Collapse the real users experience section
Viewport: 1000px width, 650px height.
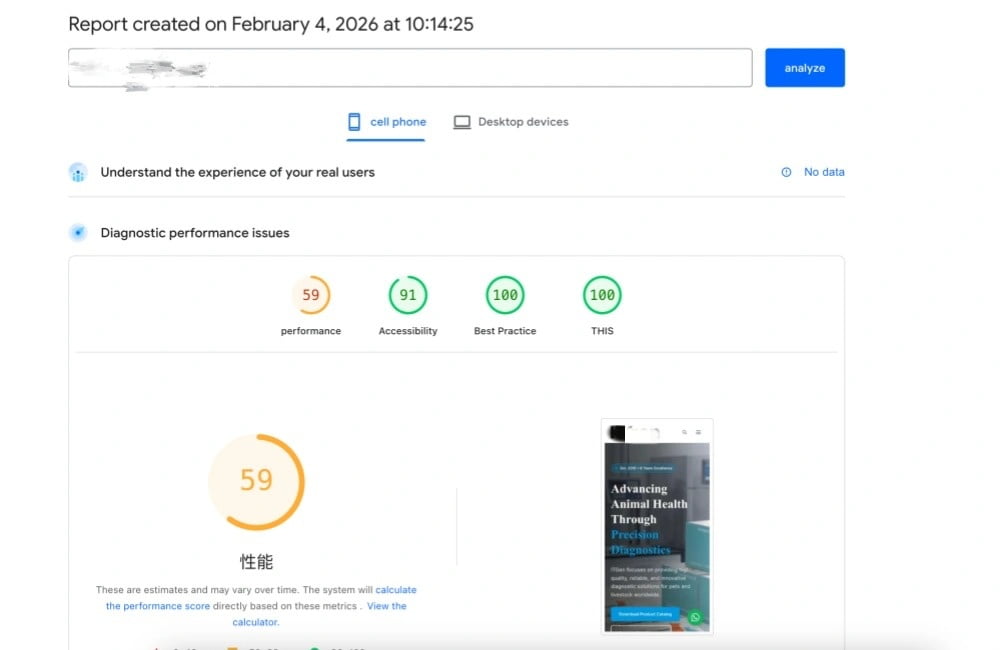tap(237, 171)
